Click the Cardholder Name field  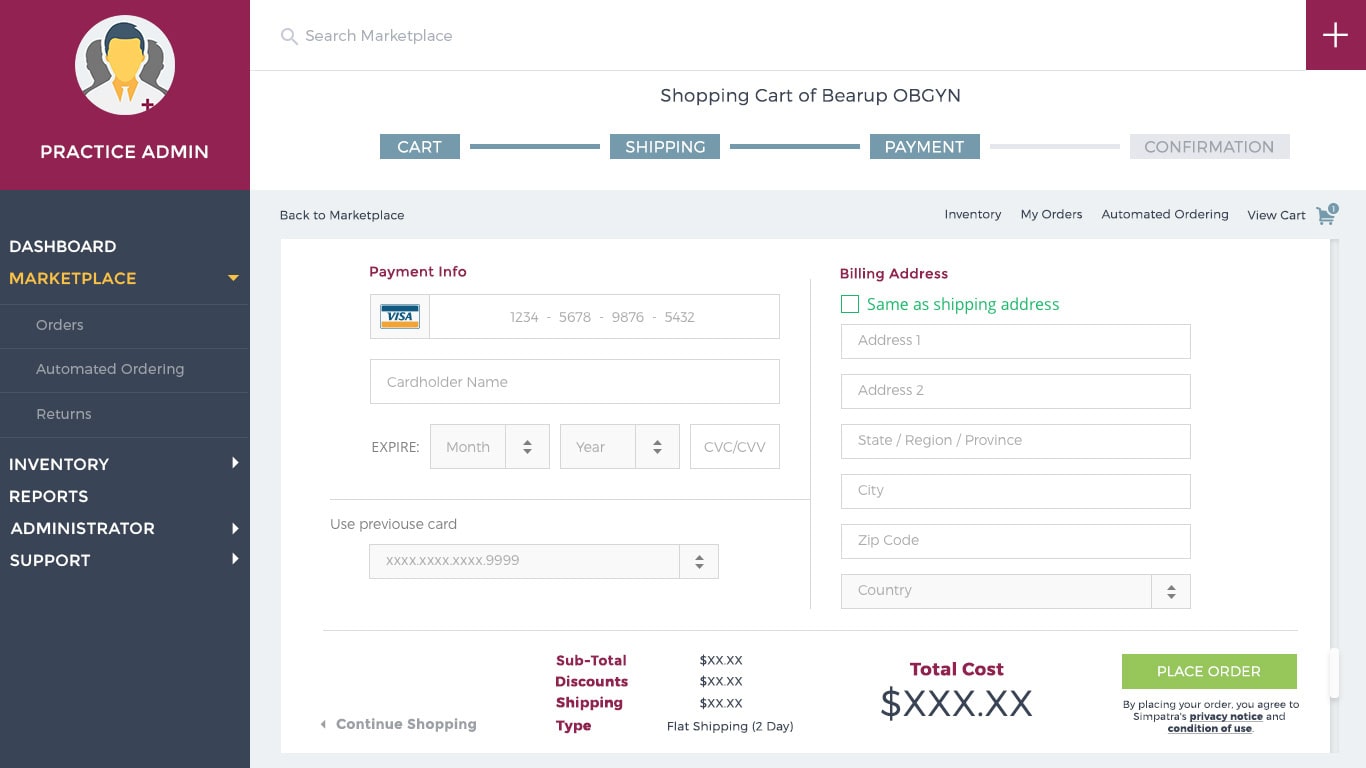point(574,382)
